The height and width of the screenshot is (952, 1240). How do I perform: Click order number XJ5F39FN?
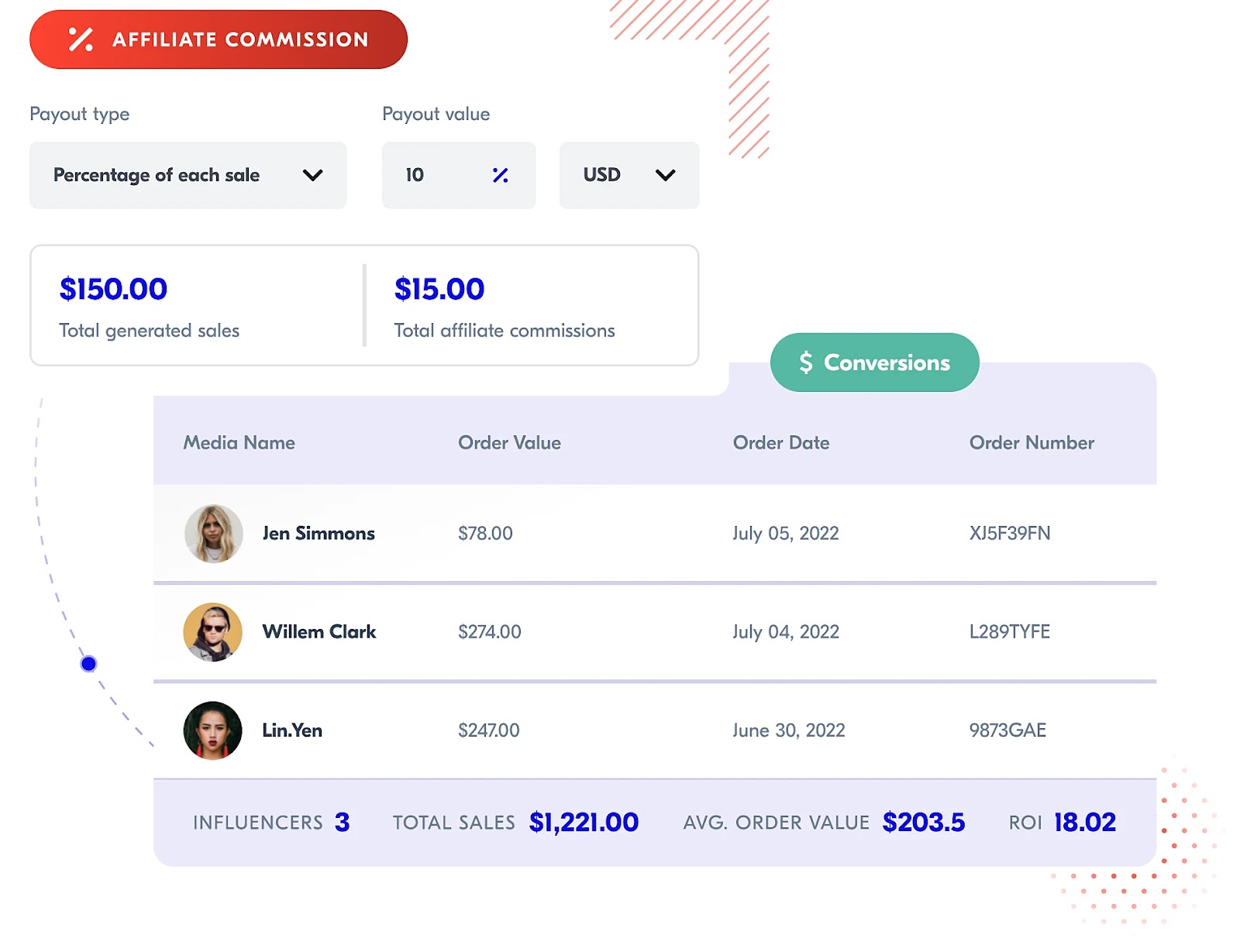(1009, 533)
